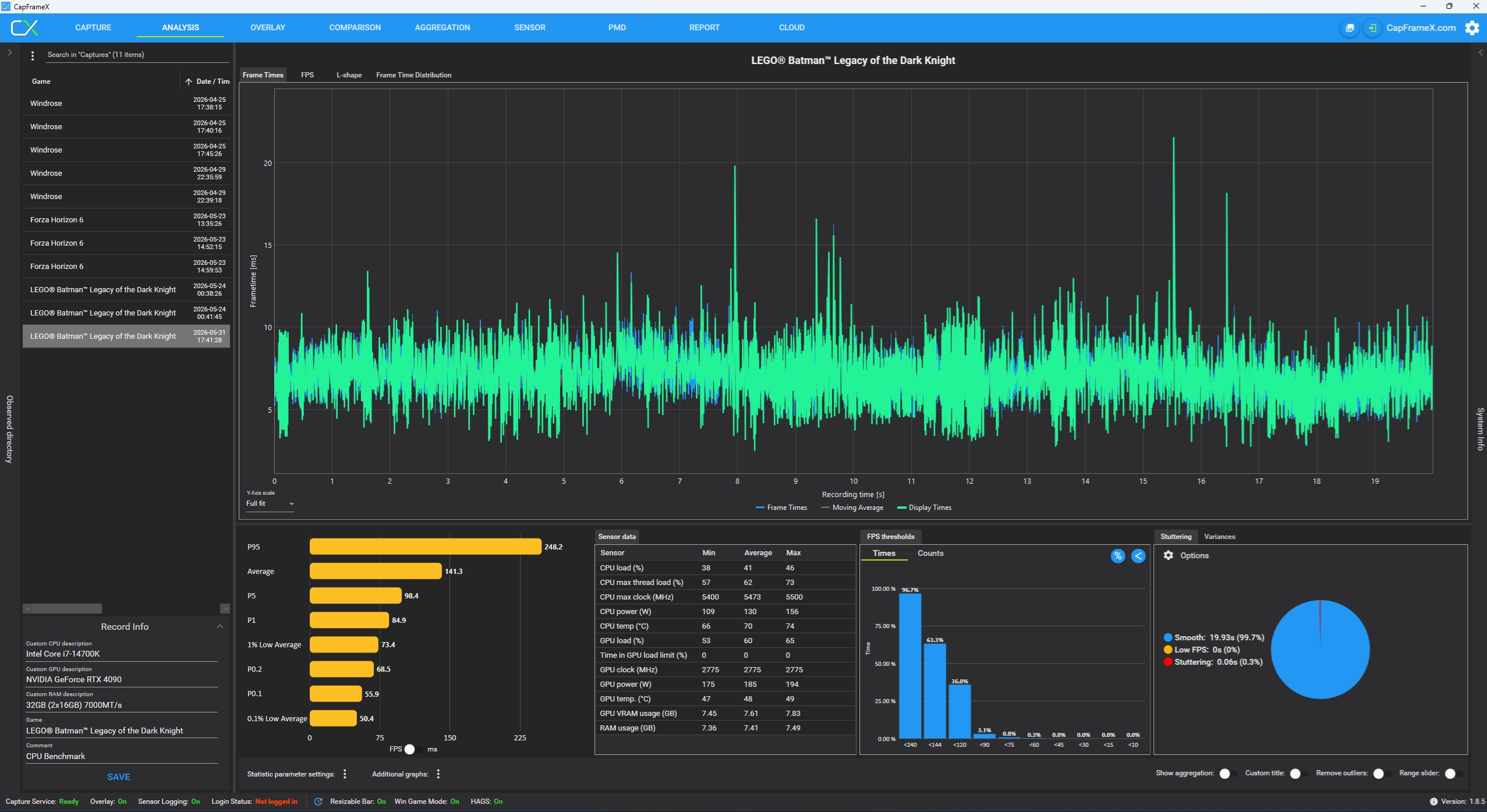Click the version info icon
The width and height of the screenshot is (1487, 812).
pos(1433,802)
